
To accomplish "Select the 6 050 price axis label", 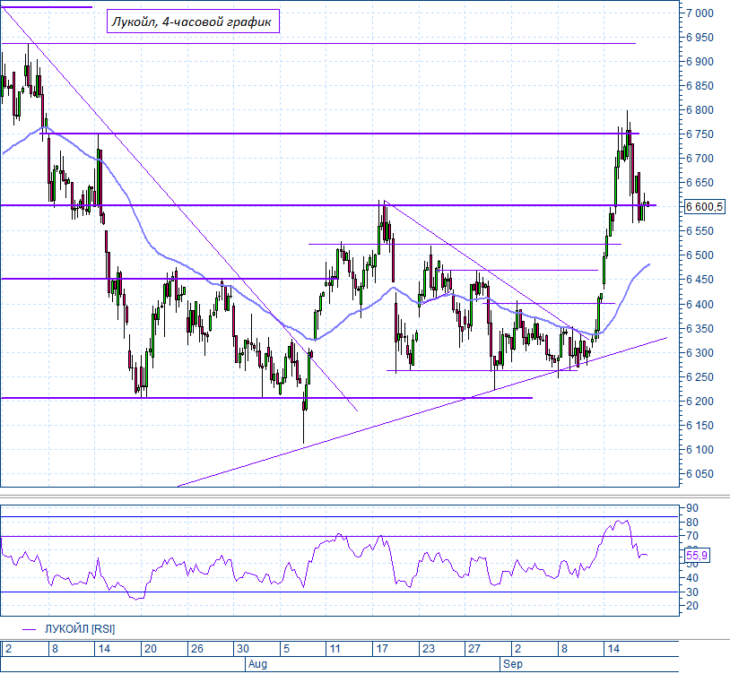I will (x=699, y=474).
